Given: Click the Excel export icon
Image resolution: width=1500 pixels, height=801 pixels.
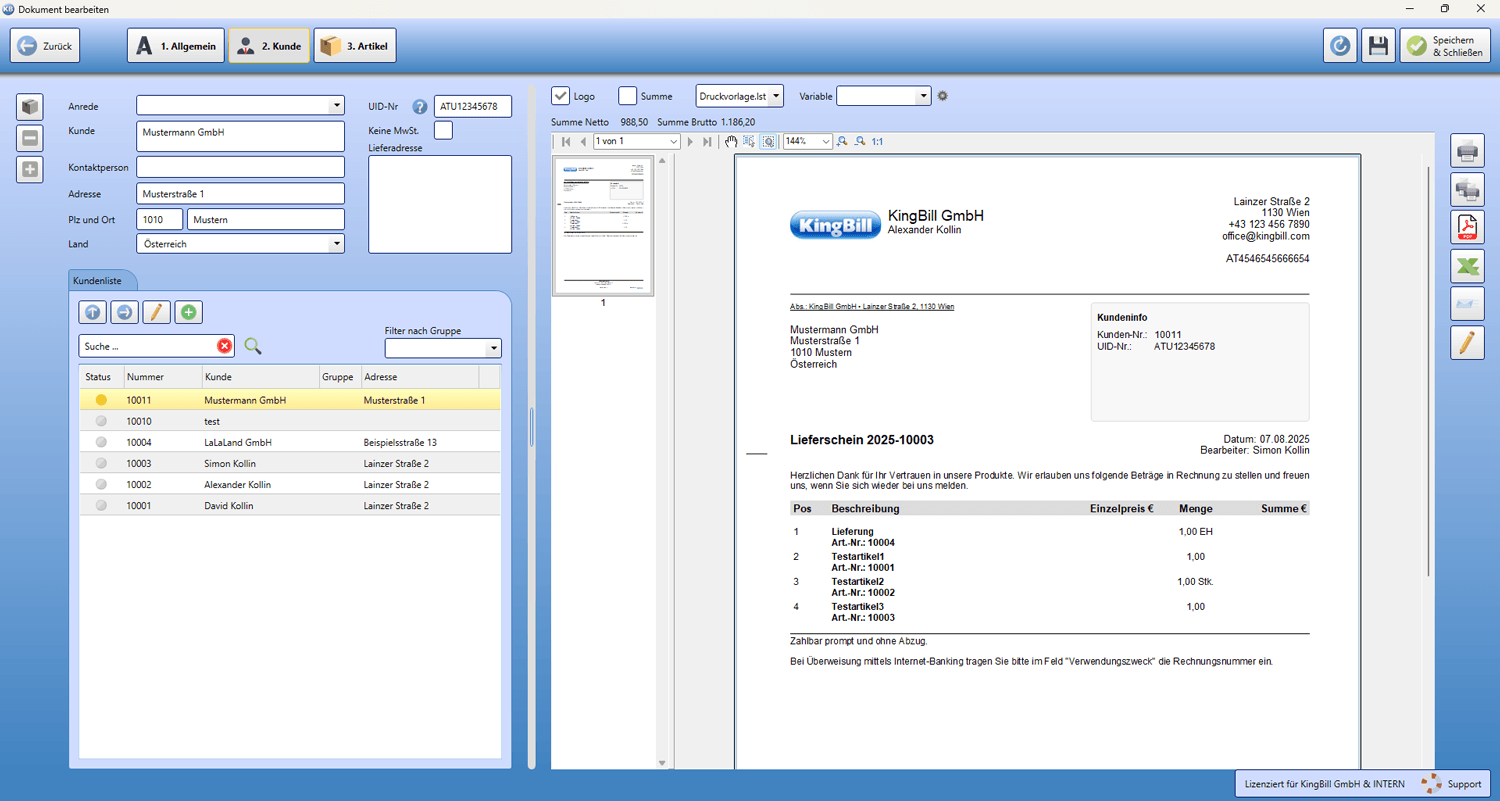Looking at the screenshot, I should [x=1467, y=266].
